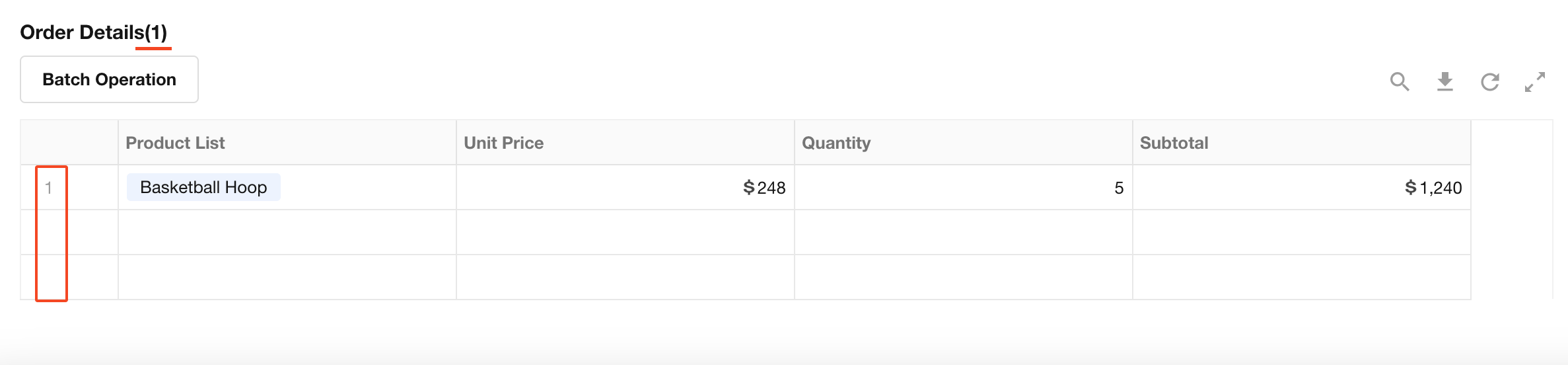Image resolution: width=1568 pixels, height=365 pixels.
Task: Click the download export icon
Action: pyautogui.click(x=1444, y=81)
